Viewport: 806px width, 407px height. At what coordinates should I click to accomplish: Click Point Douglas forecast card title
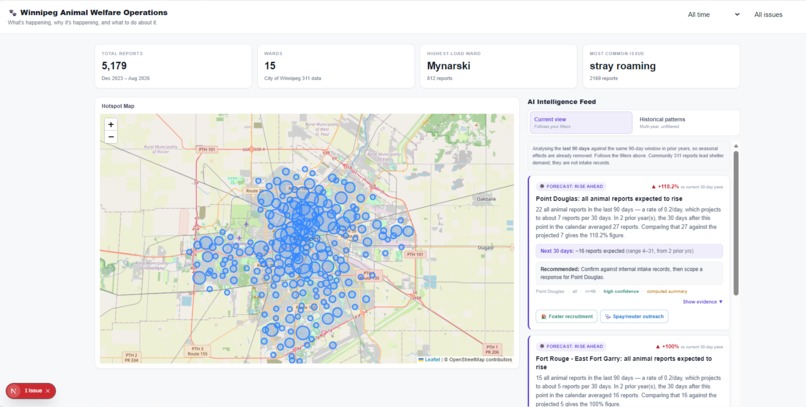(609, 199)
